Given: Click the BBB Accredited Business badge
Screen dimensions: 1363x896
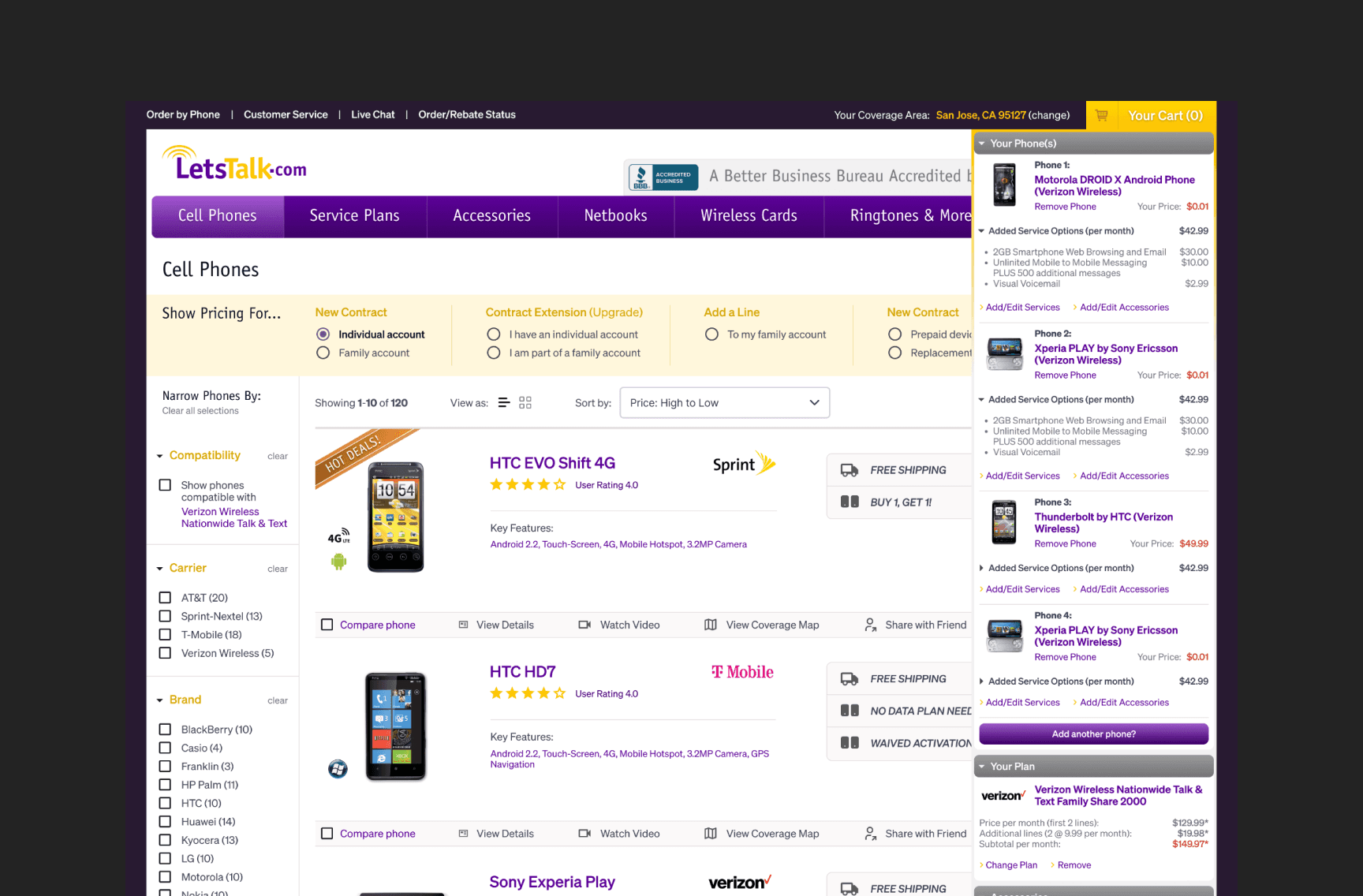Looking at the screenshot, I should (663, 177).
